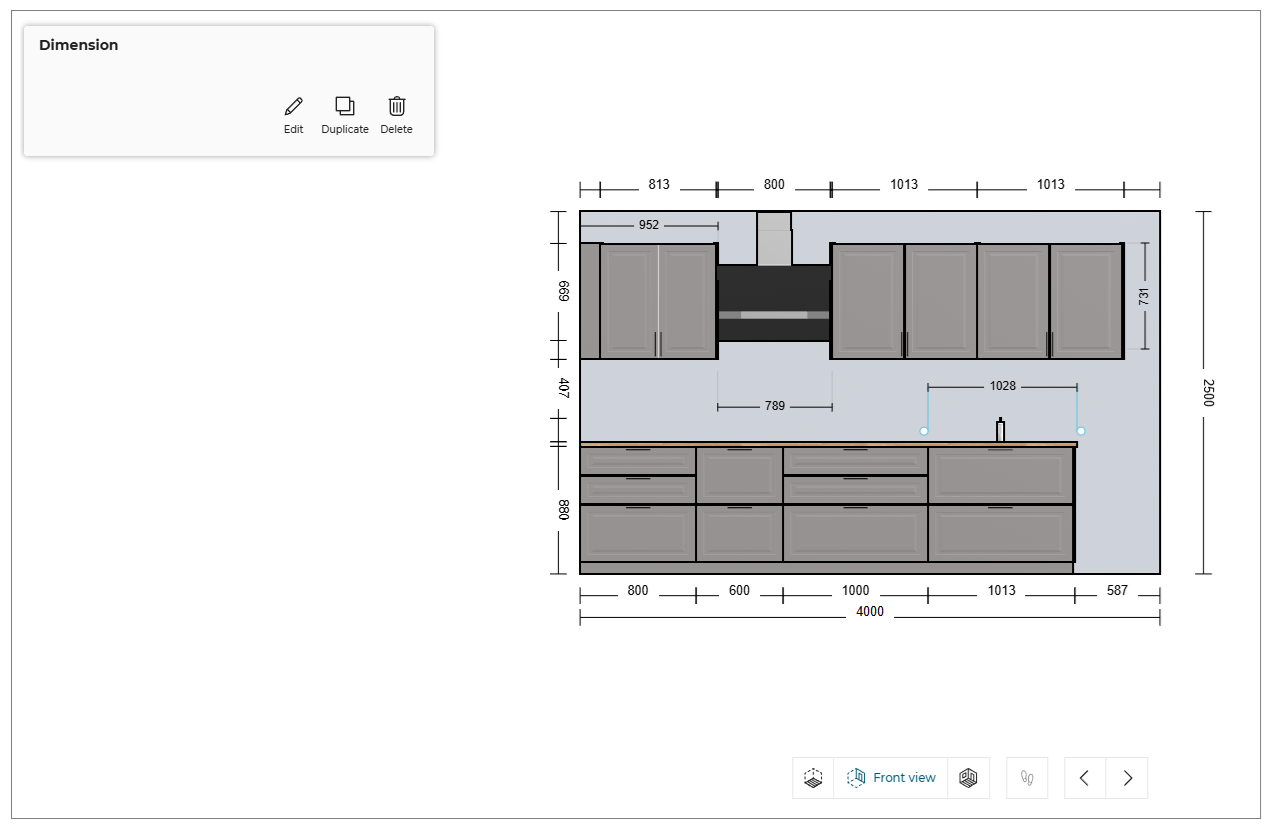Click the Edit pencil icon

point(293,106)
